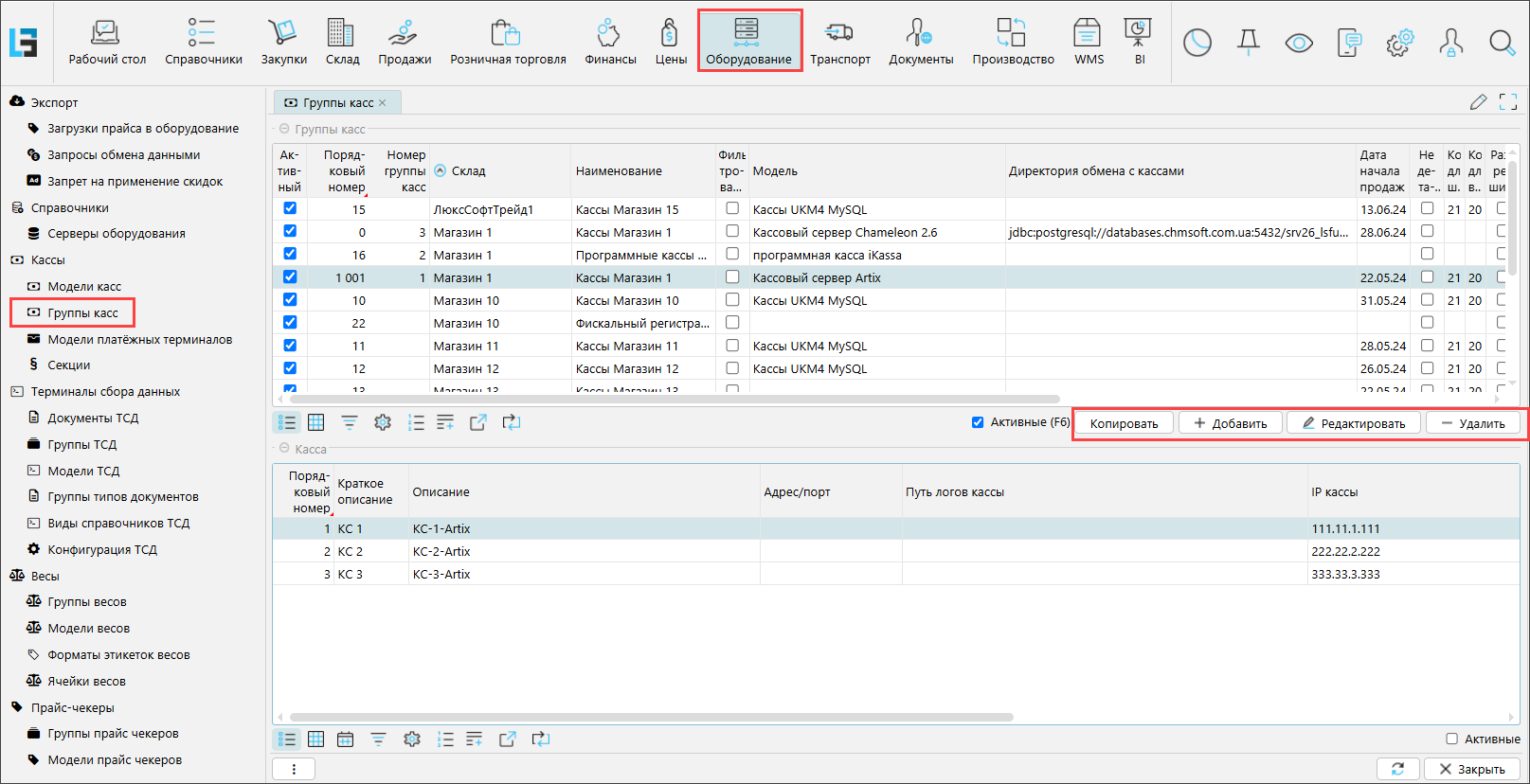Image resolution: width=1530 pixels, height=784 pixels.
Task: Select the KC-2-Artix row
Action: pos(441,551)
